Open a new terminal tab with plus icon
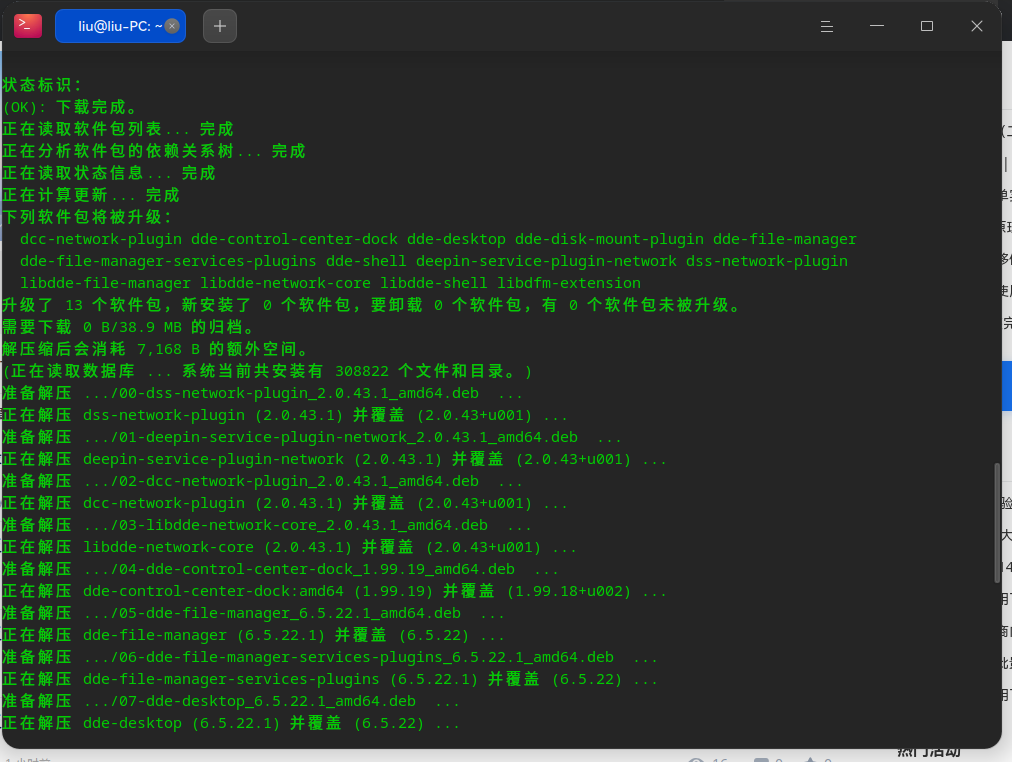The height and width of the screenshot is (762, 1012). (219, 26)
